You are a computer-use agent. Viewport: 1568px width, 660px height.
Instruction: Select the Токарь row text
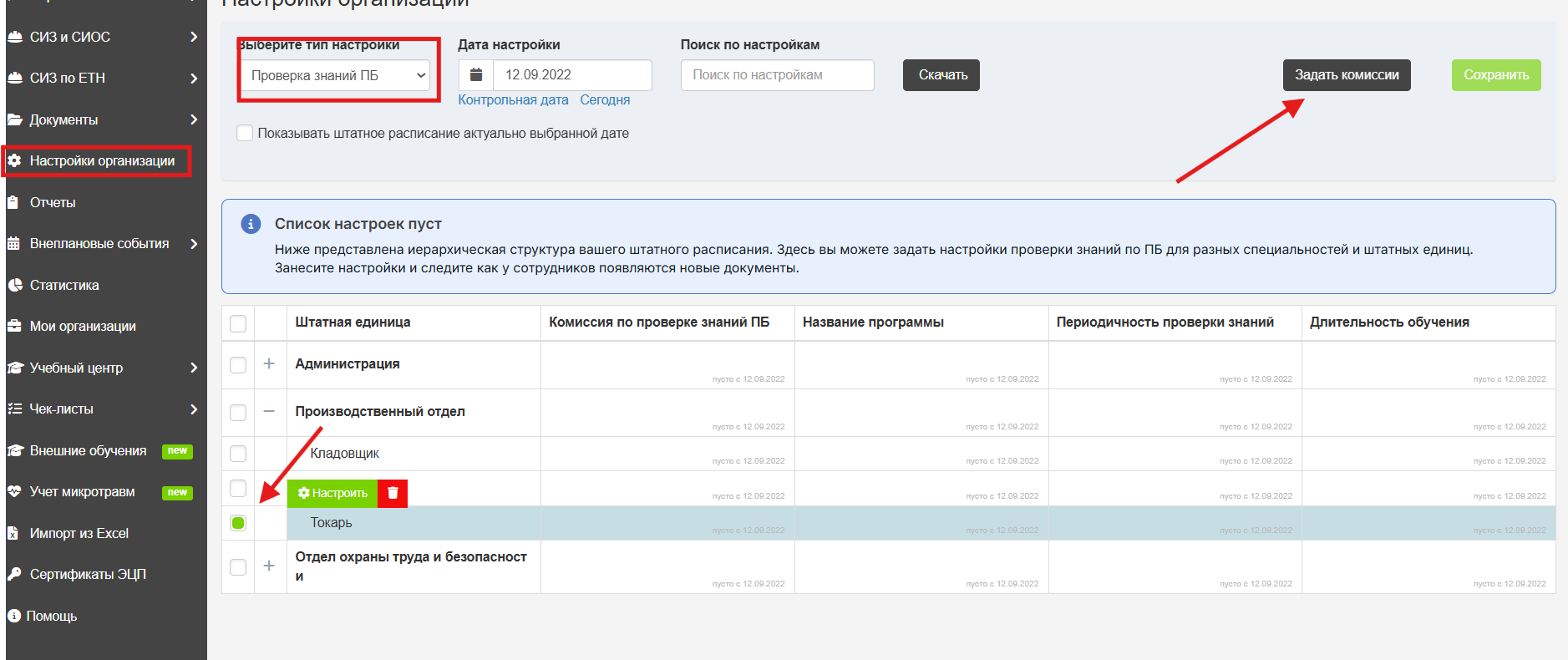331,523
